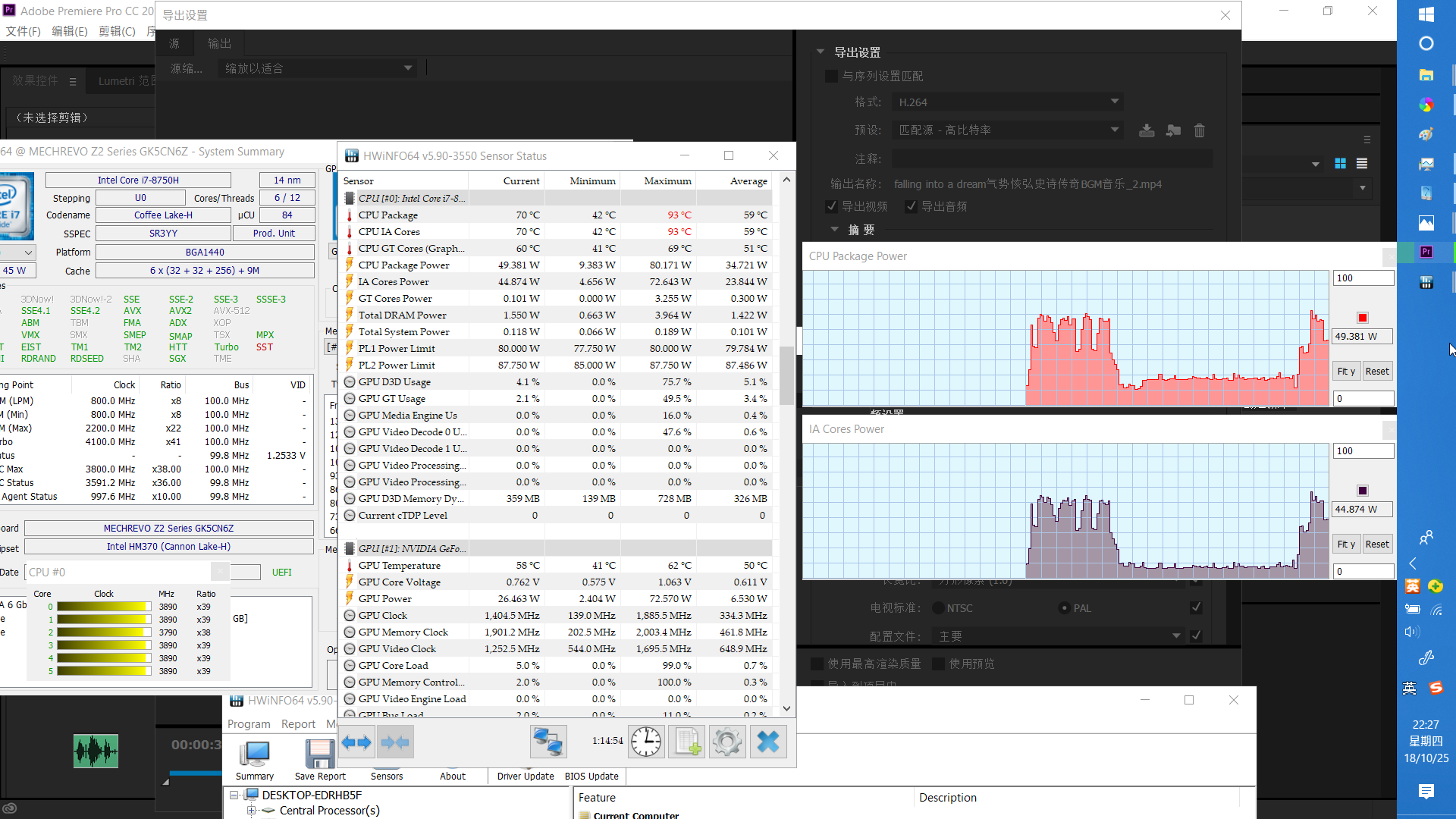Open the 配置文件 主要 dropdown
This screenshot has height=819, width=1456.
tap(1060, 636)
